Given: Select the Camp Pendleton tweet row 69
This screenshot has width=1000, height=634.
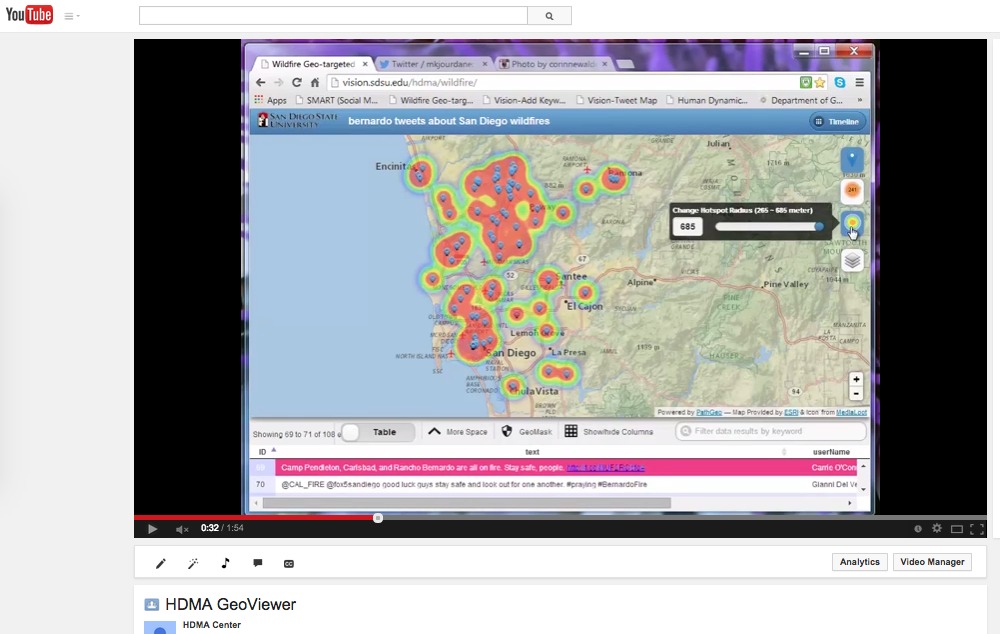Looking at the screenshot, I should click(555, 468).
